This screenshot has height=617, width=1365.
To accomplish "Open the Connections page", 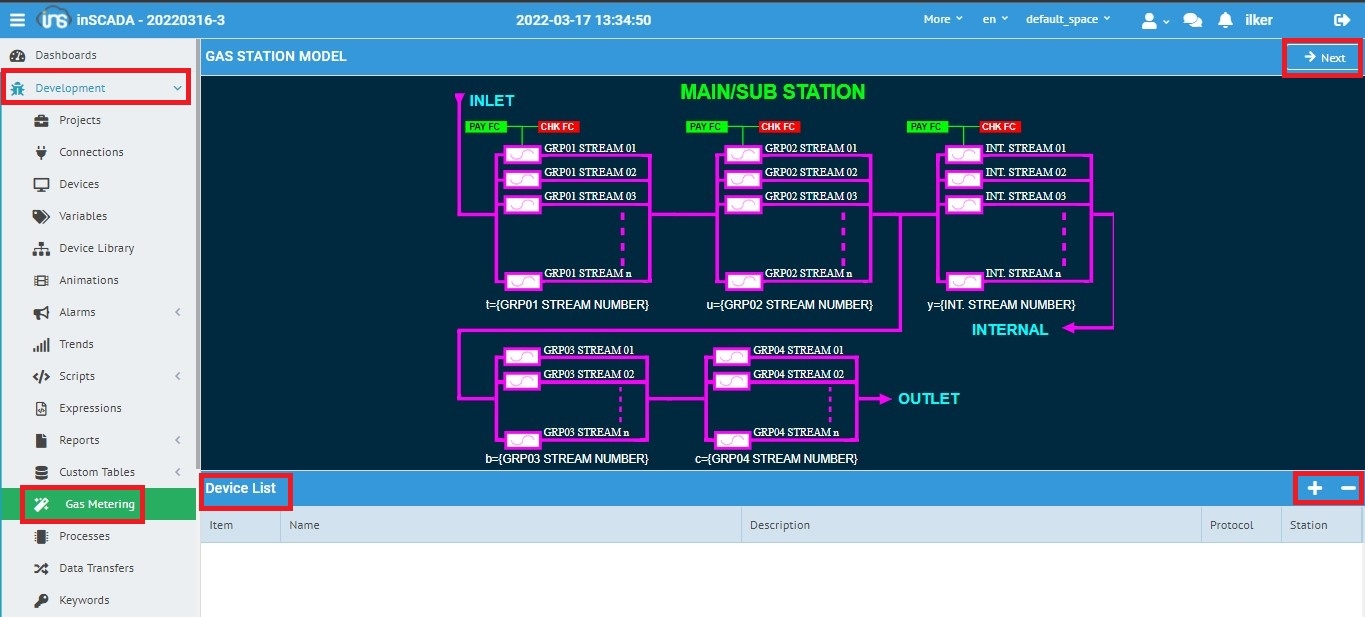I will pos(91,152).
